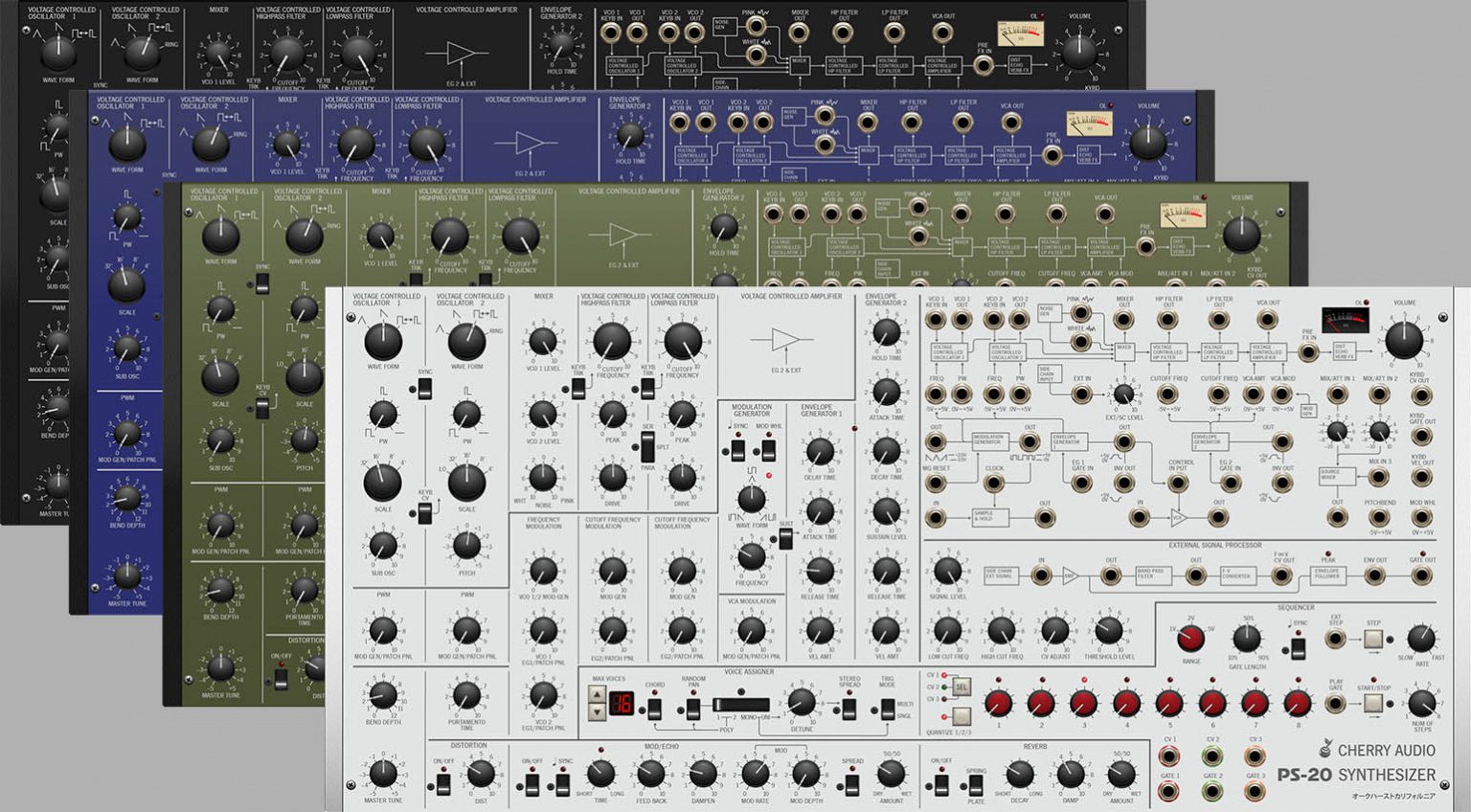The height and width of the screenshot is (812, 1471).
Task: Click the EXT STEP input jack
Action: (1336, 638)
